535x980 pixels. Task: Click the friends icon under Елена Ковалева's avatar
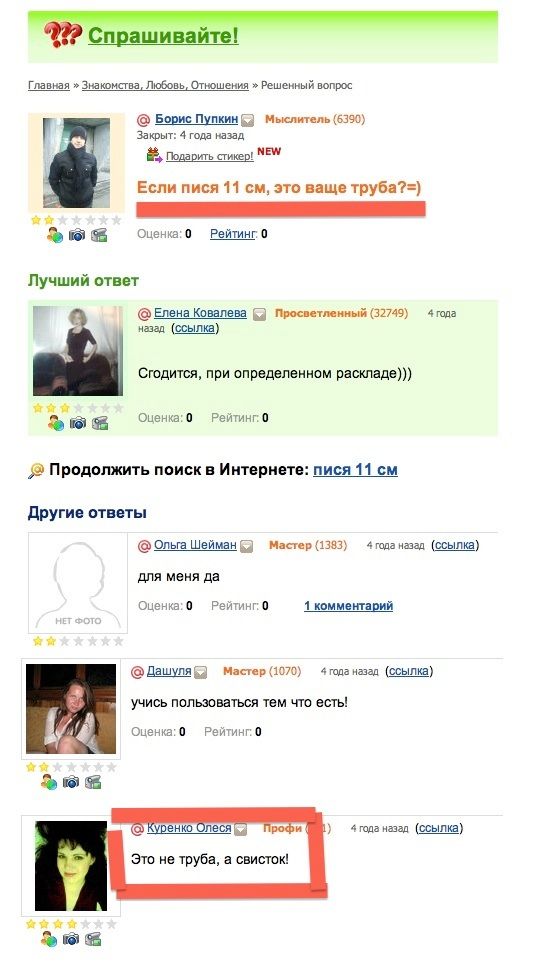click(56, 423)
